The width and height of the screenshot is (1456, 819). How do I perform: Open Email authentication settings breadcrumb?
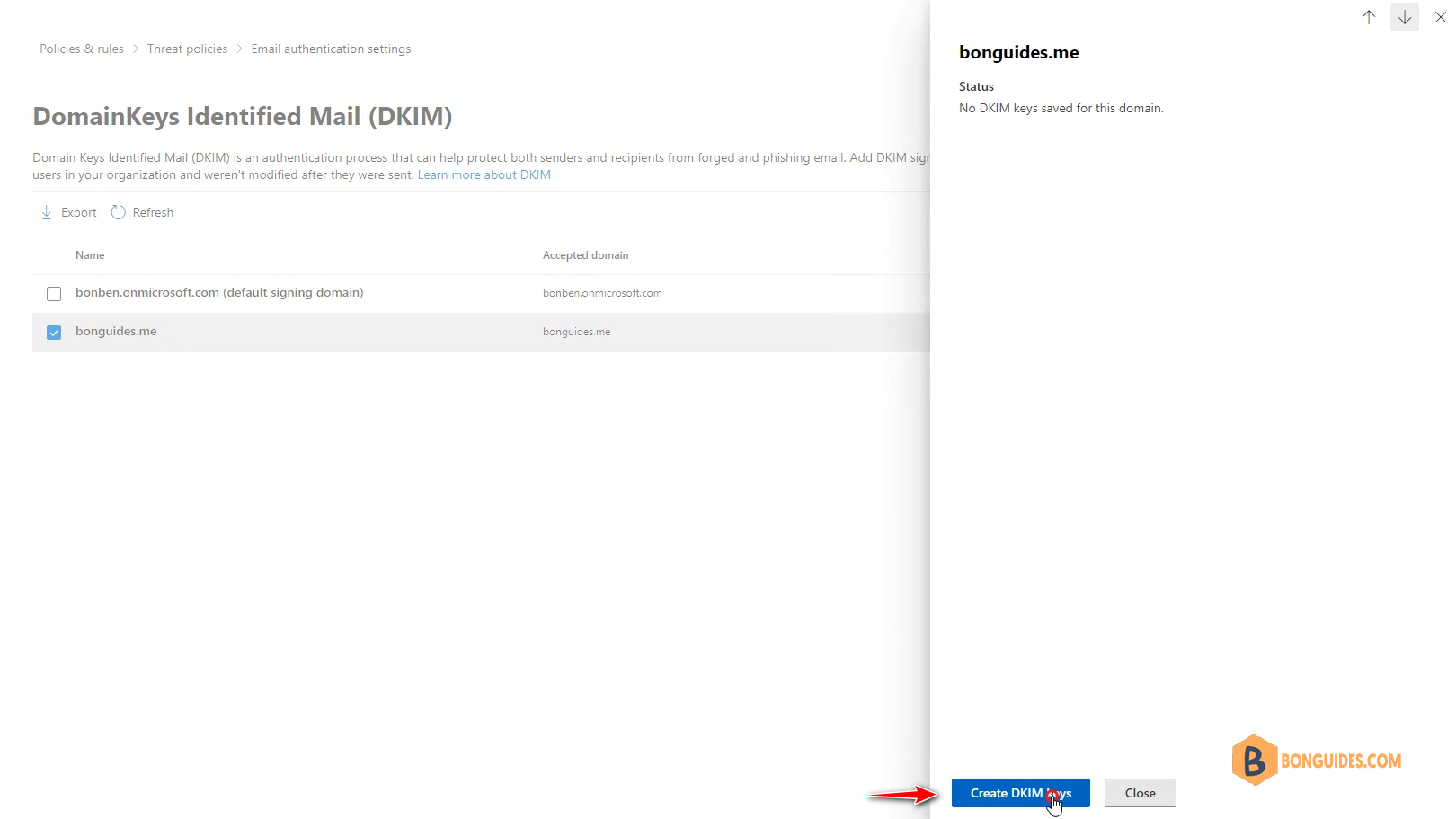tap(331, 49)
